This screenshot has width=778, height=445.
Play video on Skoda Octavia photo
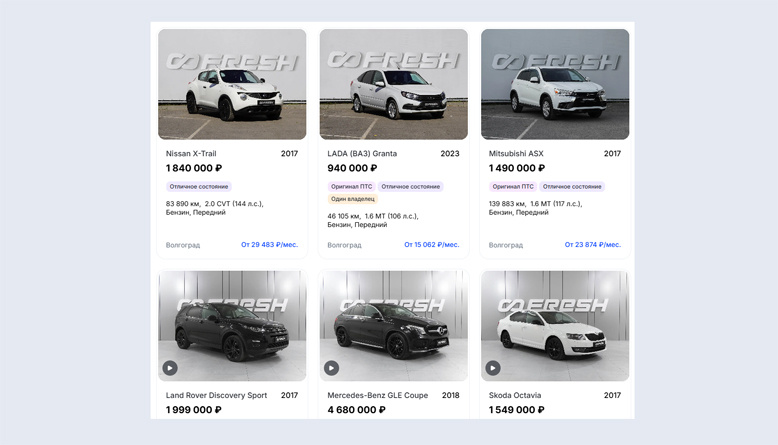[493, 368]
